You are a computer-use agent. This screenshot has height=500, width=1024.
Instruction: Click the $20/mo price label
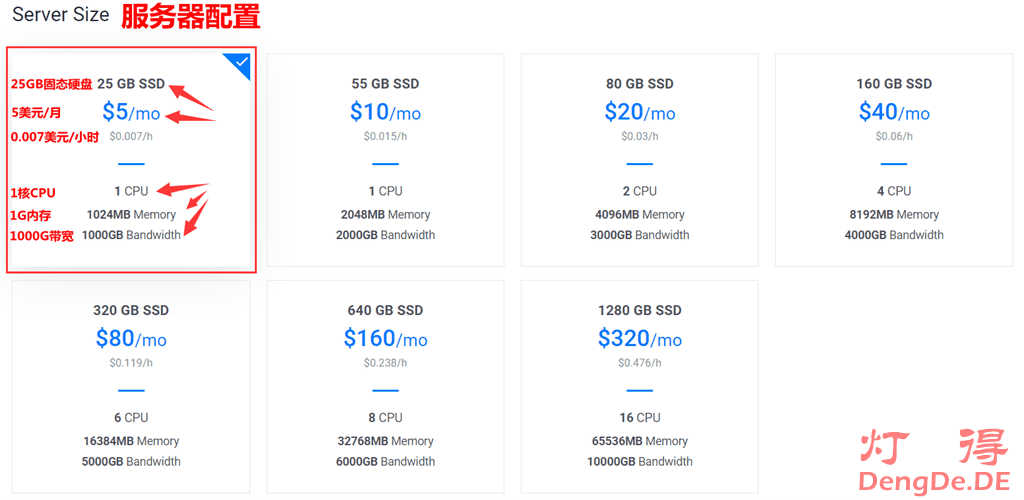[x=639, y=112]
